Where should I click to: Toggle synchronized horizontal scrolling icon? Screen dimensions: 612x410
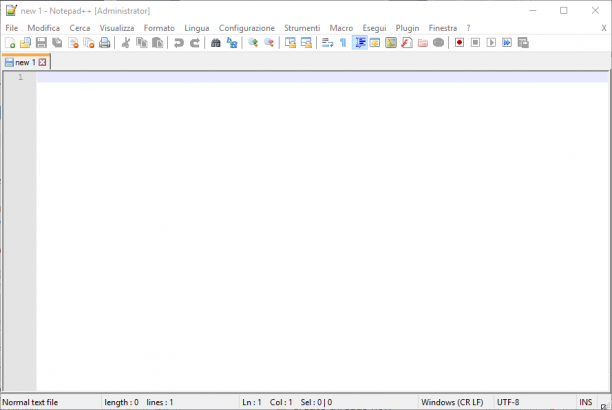pyautogui.click(x=306, y=43)
